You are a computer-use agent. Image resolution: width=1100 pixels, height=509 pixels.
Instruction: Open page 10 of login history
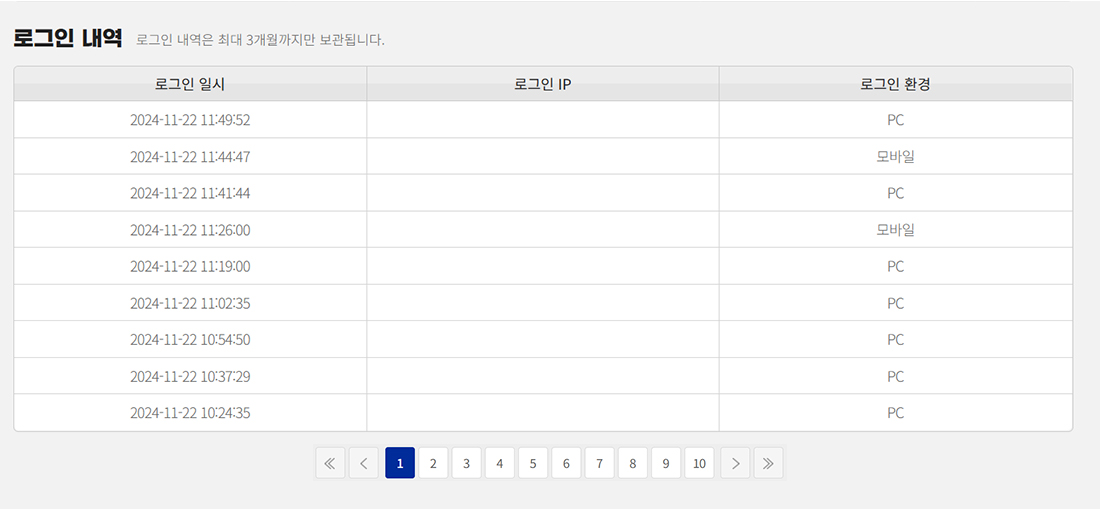tap(699, 463)
